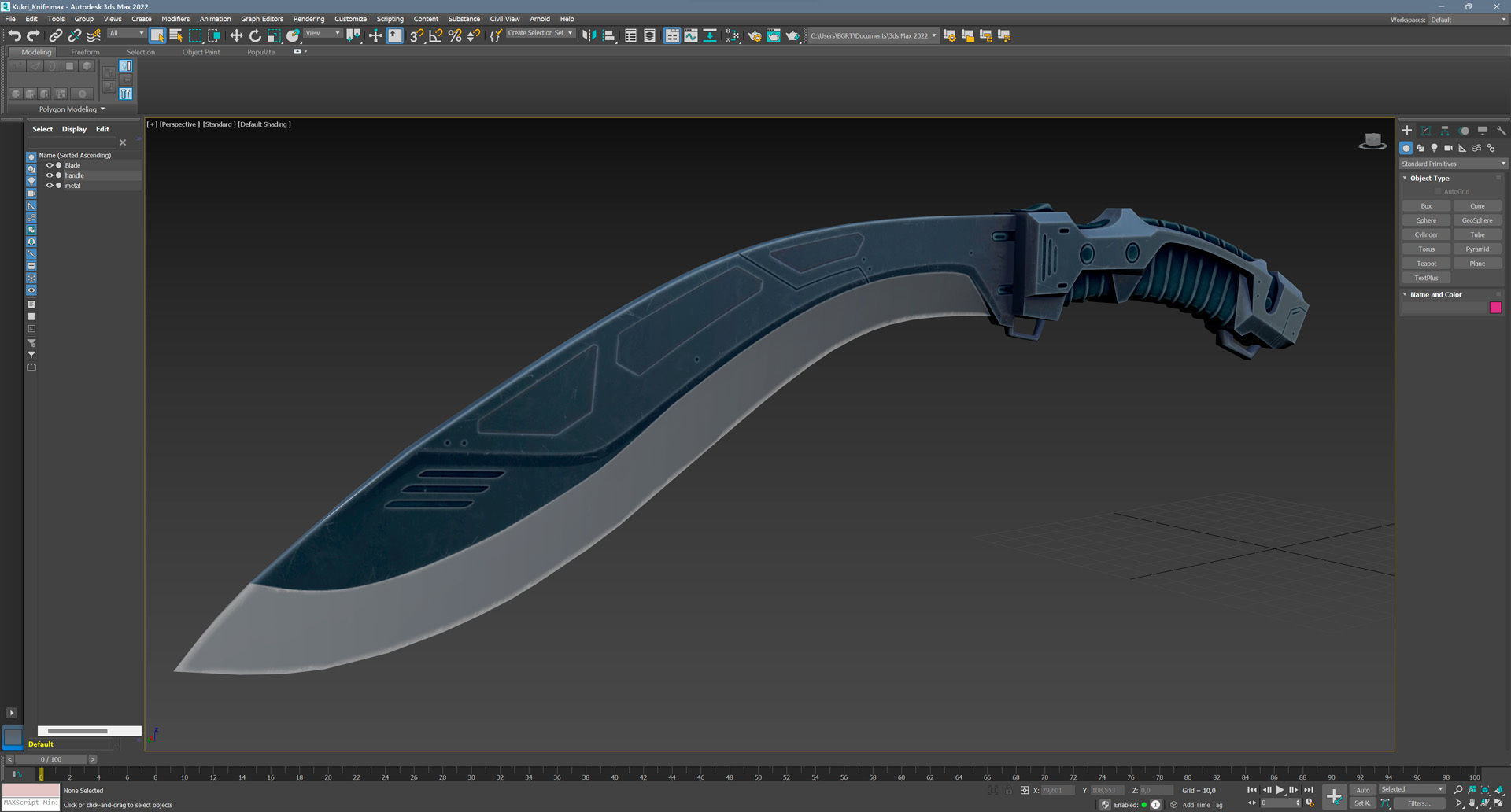Toggle the AutoGrid checkbox
The width and height of the screenshot is (1511, 812).
click(x=1438, y=191)
